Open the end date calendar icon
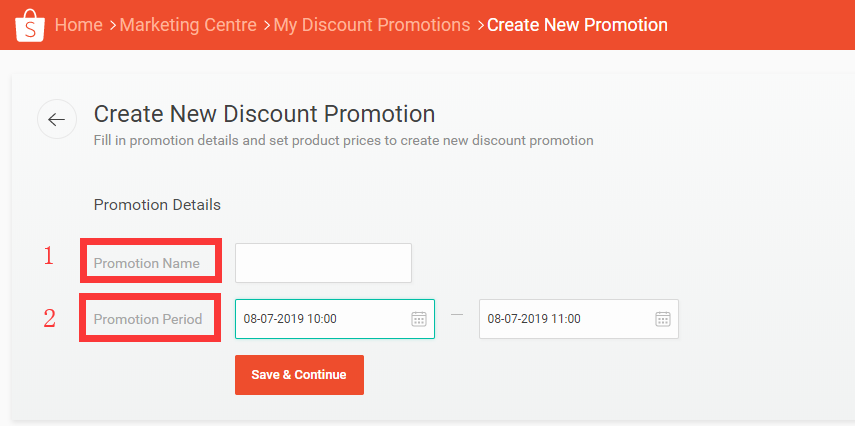The width and height of the screenshot is (855, 426). pyautogui.click(x=663, y=319)
